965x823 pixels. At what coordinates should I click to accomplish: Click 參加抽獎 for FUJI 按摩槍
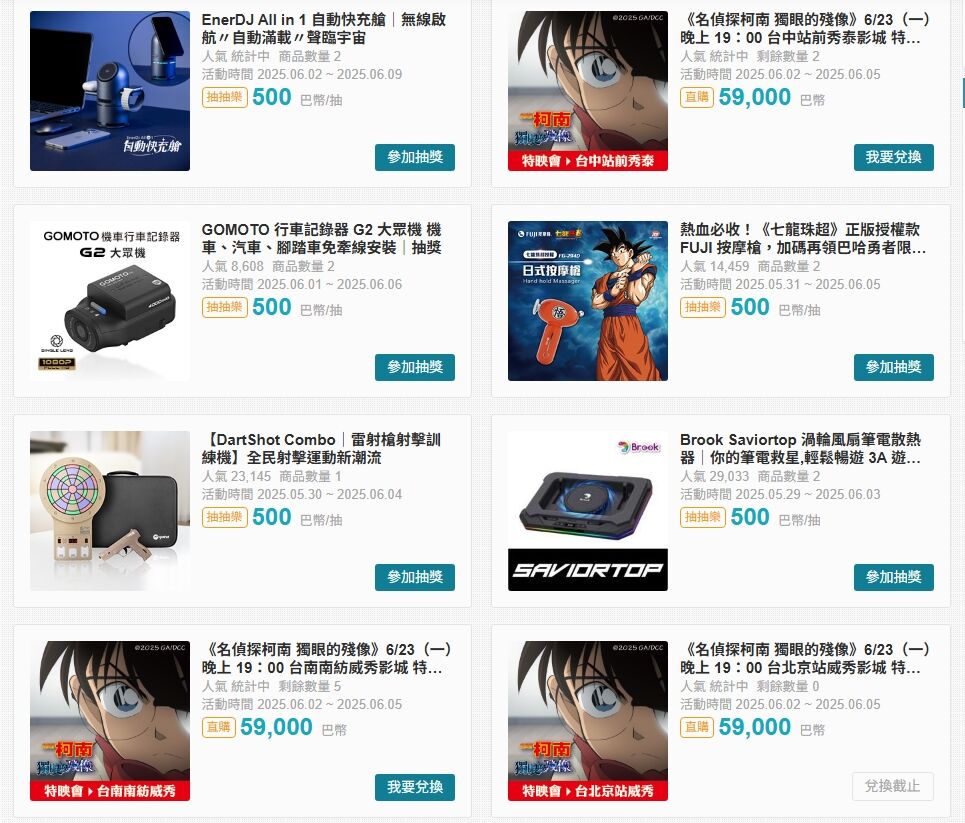click(x=894, y=367)
